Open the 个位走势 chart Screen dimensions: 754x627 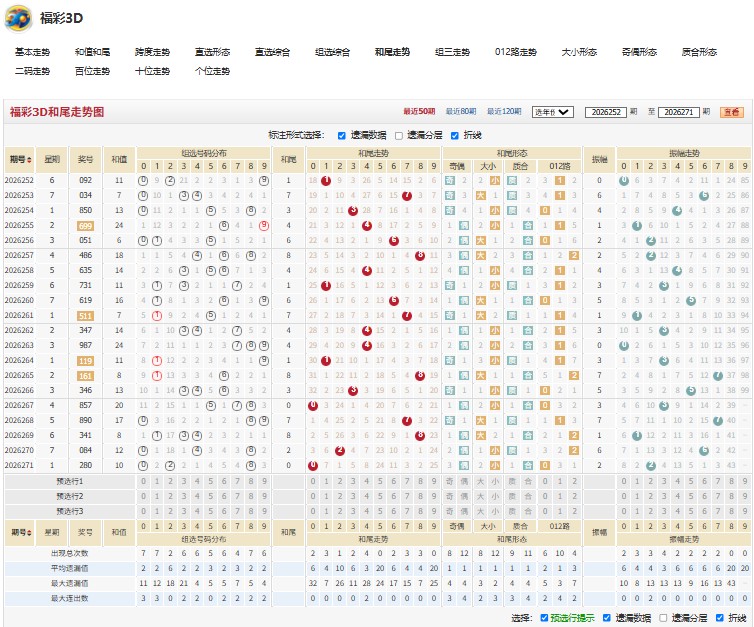[x=213, y=71]
